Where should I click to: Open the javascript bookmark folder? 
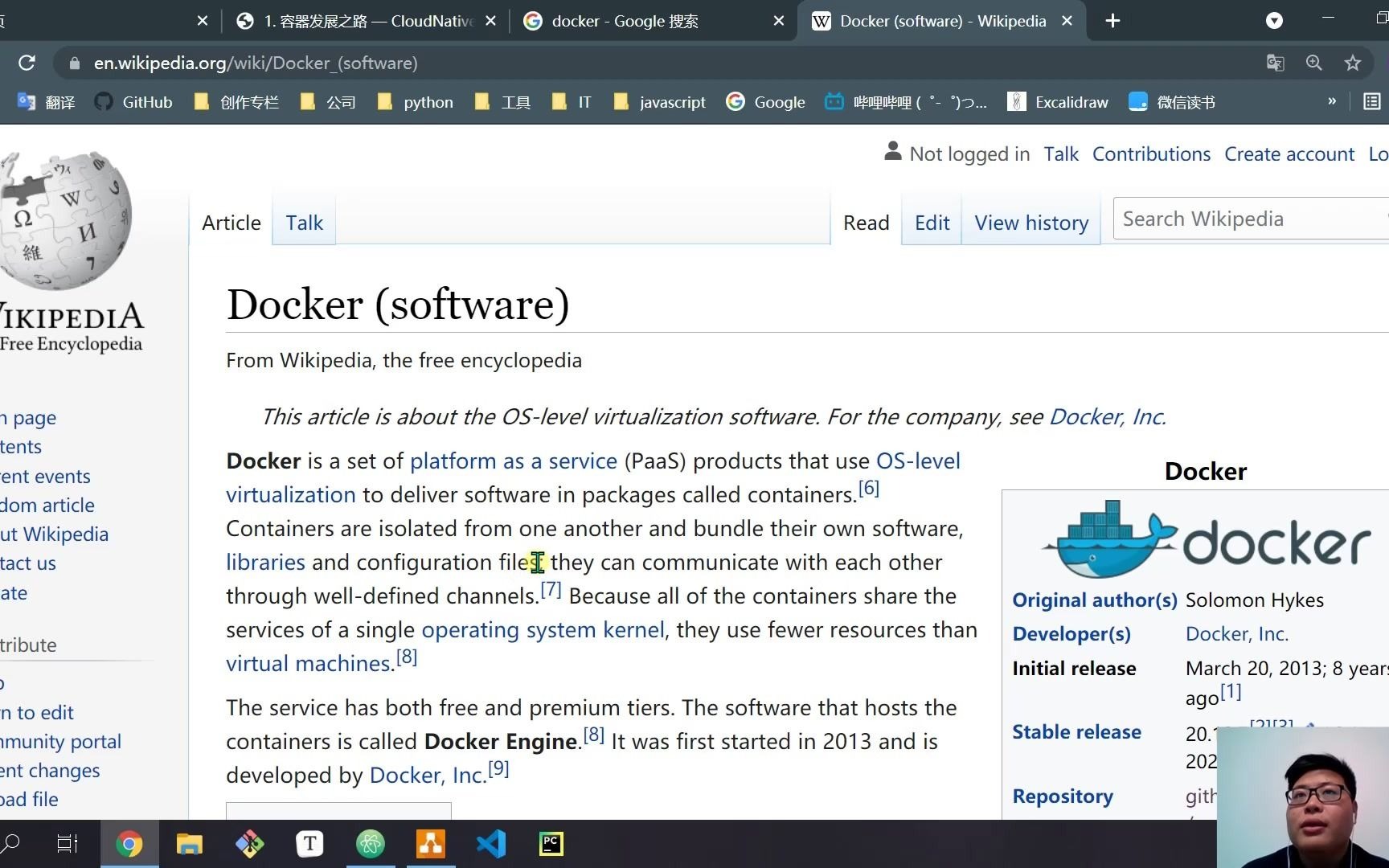click(659, 102)
